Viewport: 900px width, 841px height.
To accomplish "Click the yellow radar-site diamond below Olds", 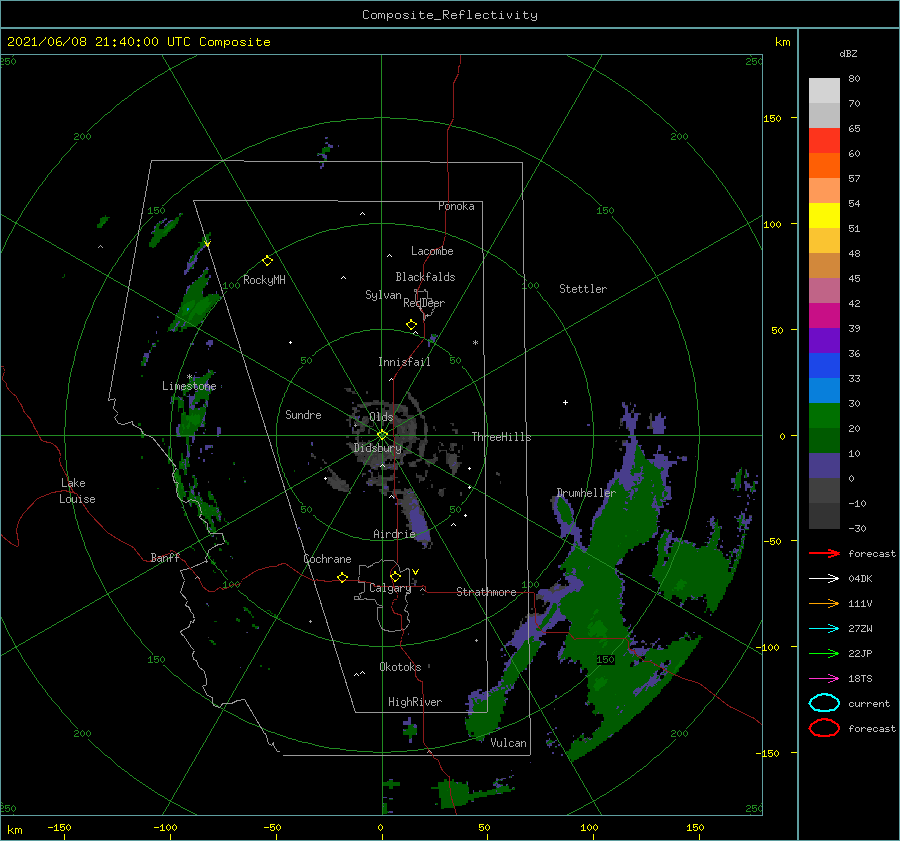I will 382,435.
